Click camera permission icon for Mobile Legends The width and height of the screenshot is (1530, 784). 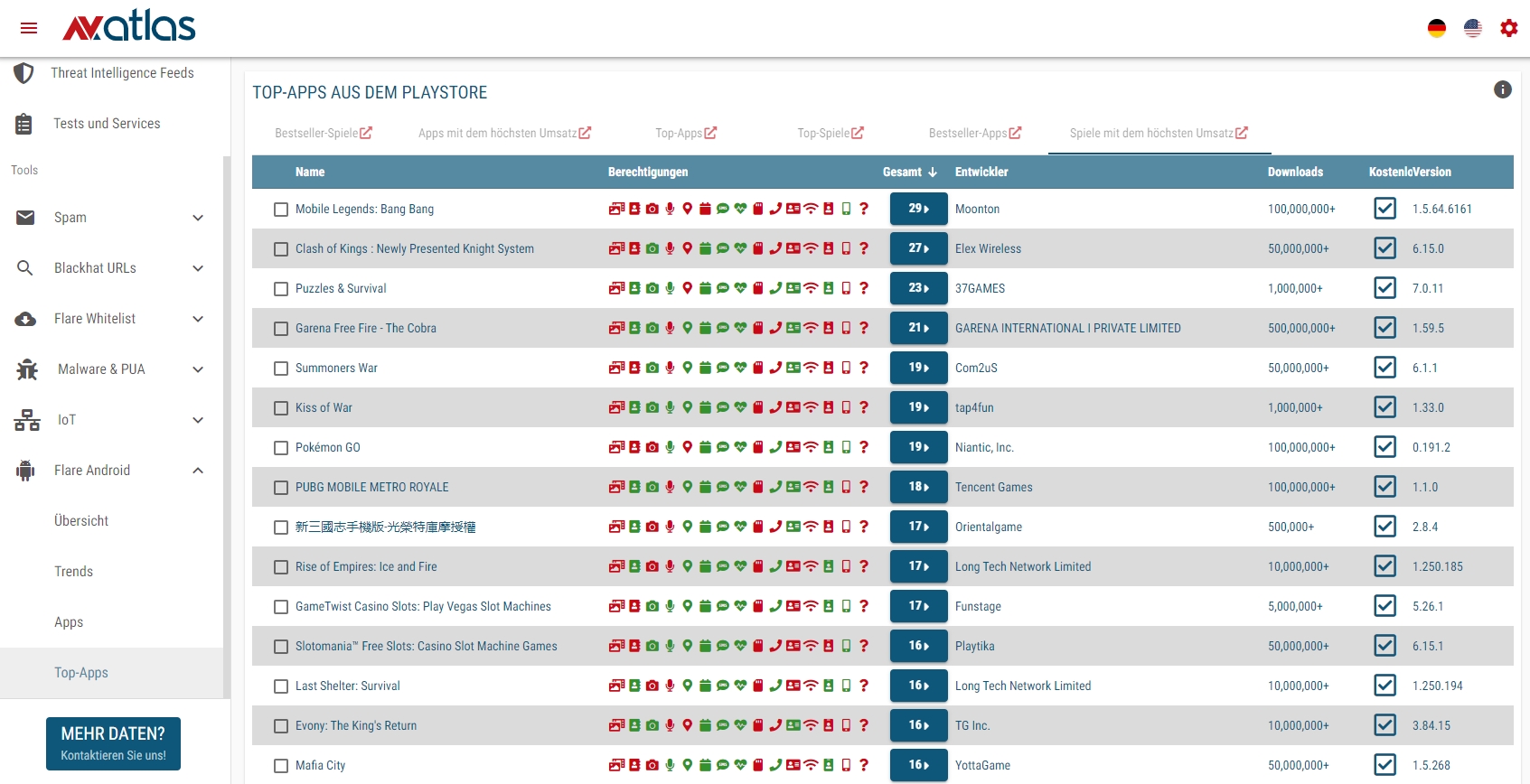(x=652, y=209)
